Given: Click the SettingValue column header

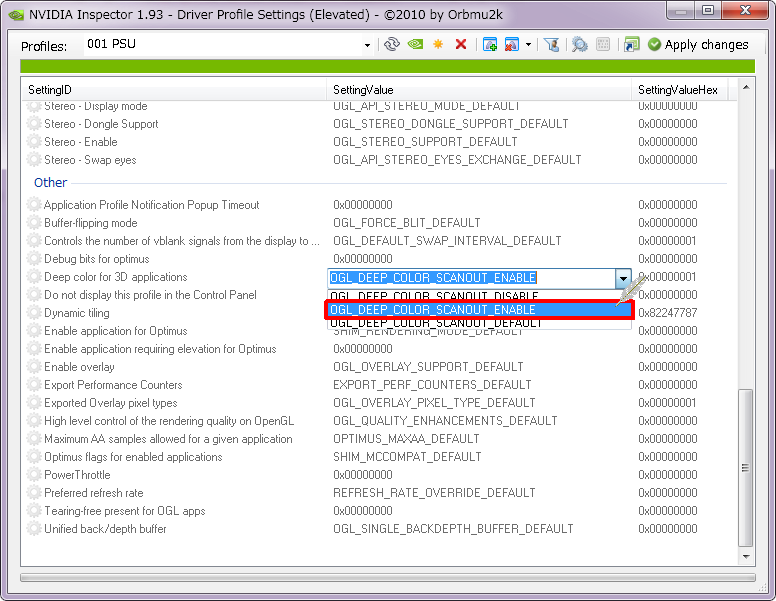Looking at the screenshot, I should (479, 90).
